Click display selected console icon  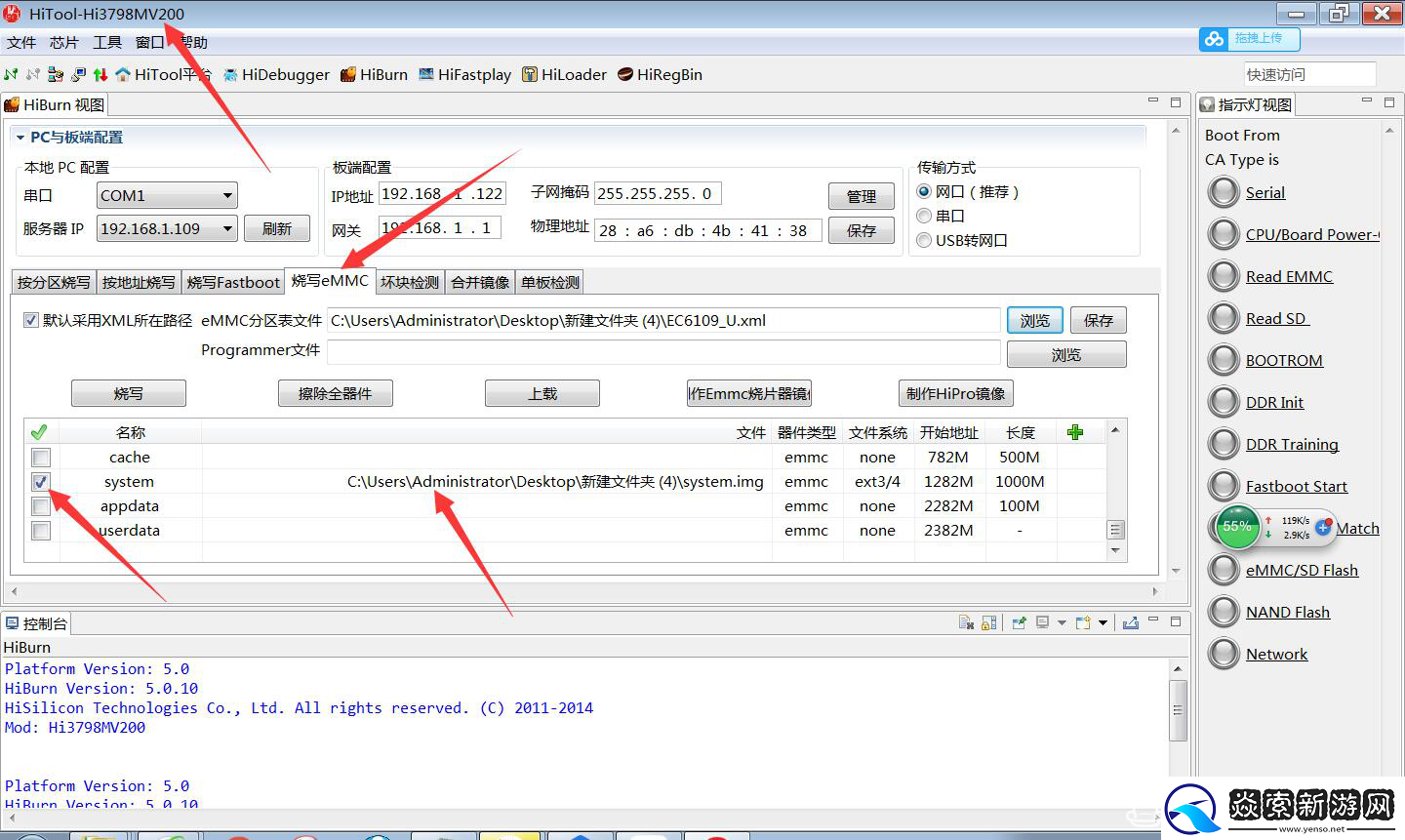coord(1042,622)
